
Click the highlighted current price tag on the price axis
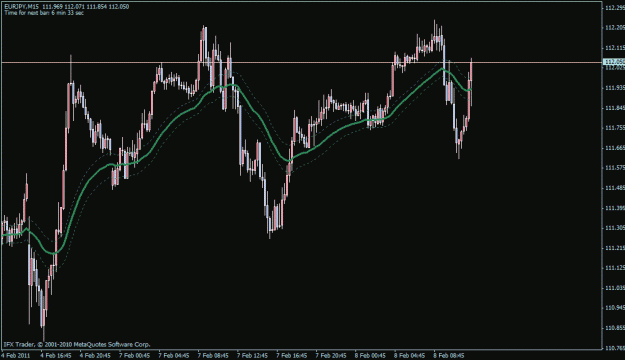tap(614, 62)
